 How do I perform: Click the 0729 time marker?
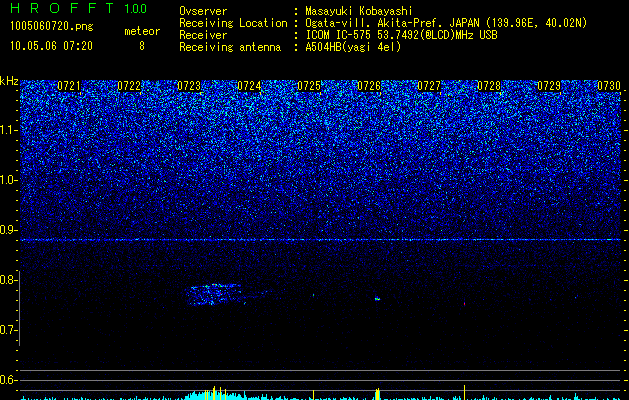[x=549, y=86]
